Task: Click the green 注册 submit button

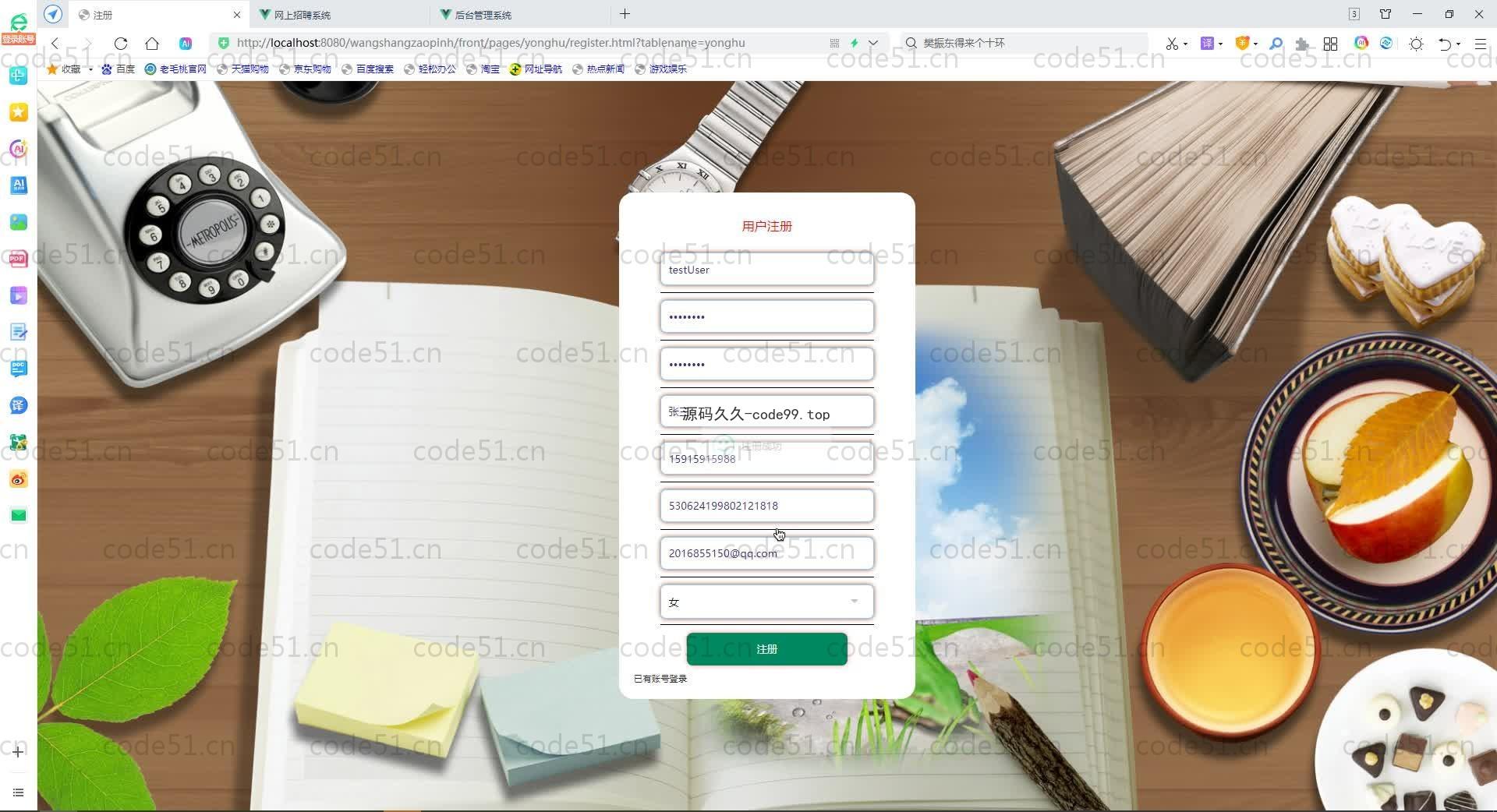Action: click(766, 649)
